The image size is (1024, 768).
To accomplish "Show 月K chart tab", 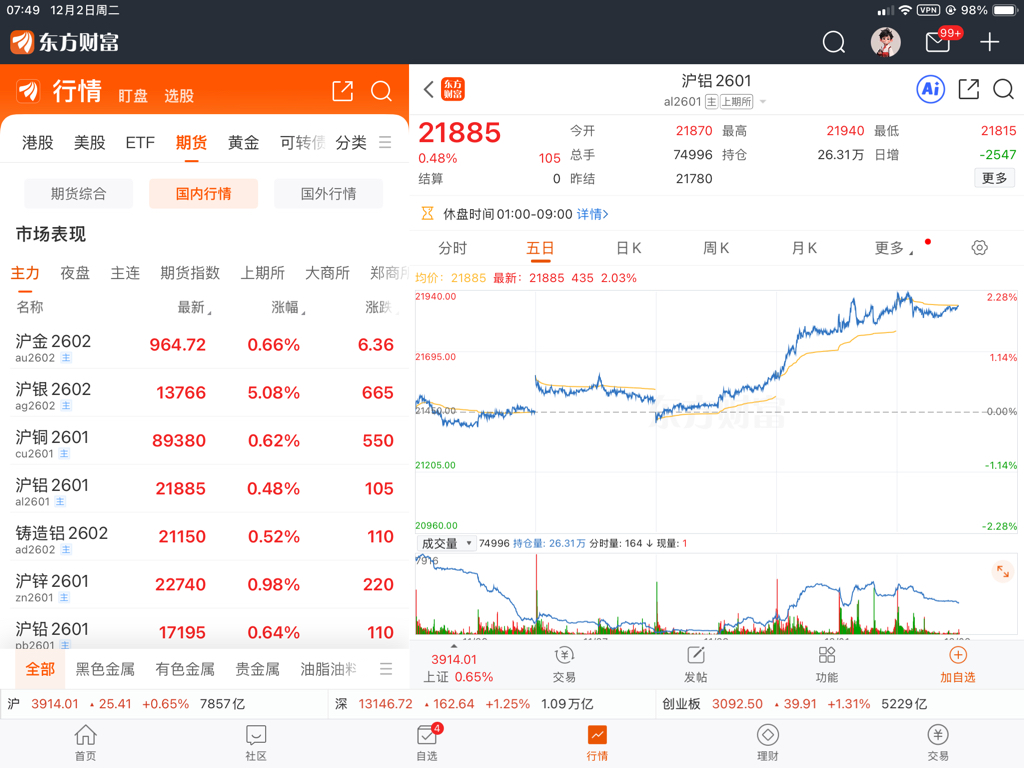I will click(x=804, y=248).
